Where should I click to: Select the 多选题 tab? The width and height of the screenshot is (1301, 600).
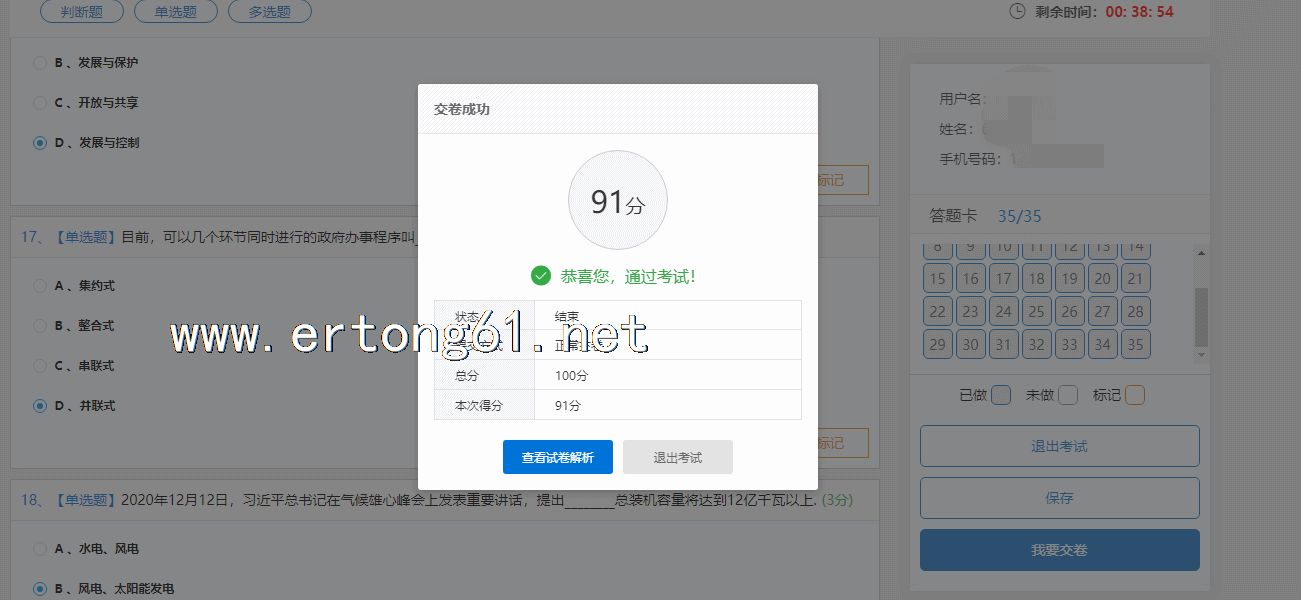tap(269, 12)
